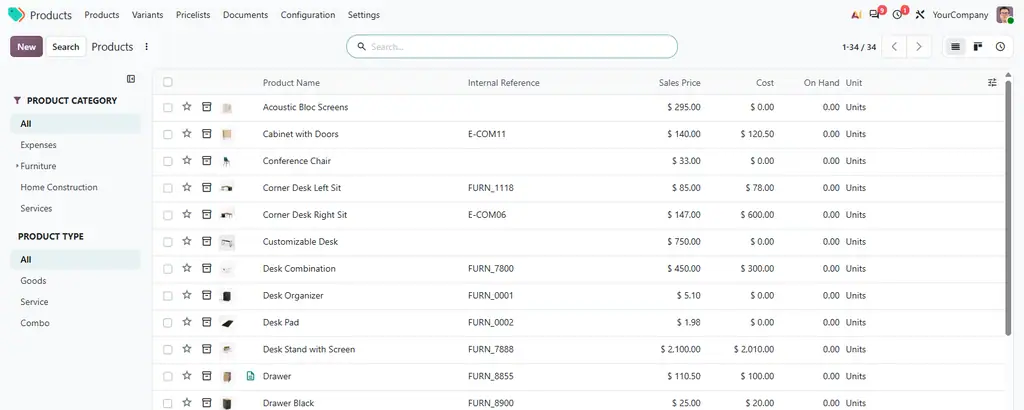Open the Settings menu

[x=364, y=14]
